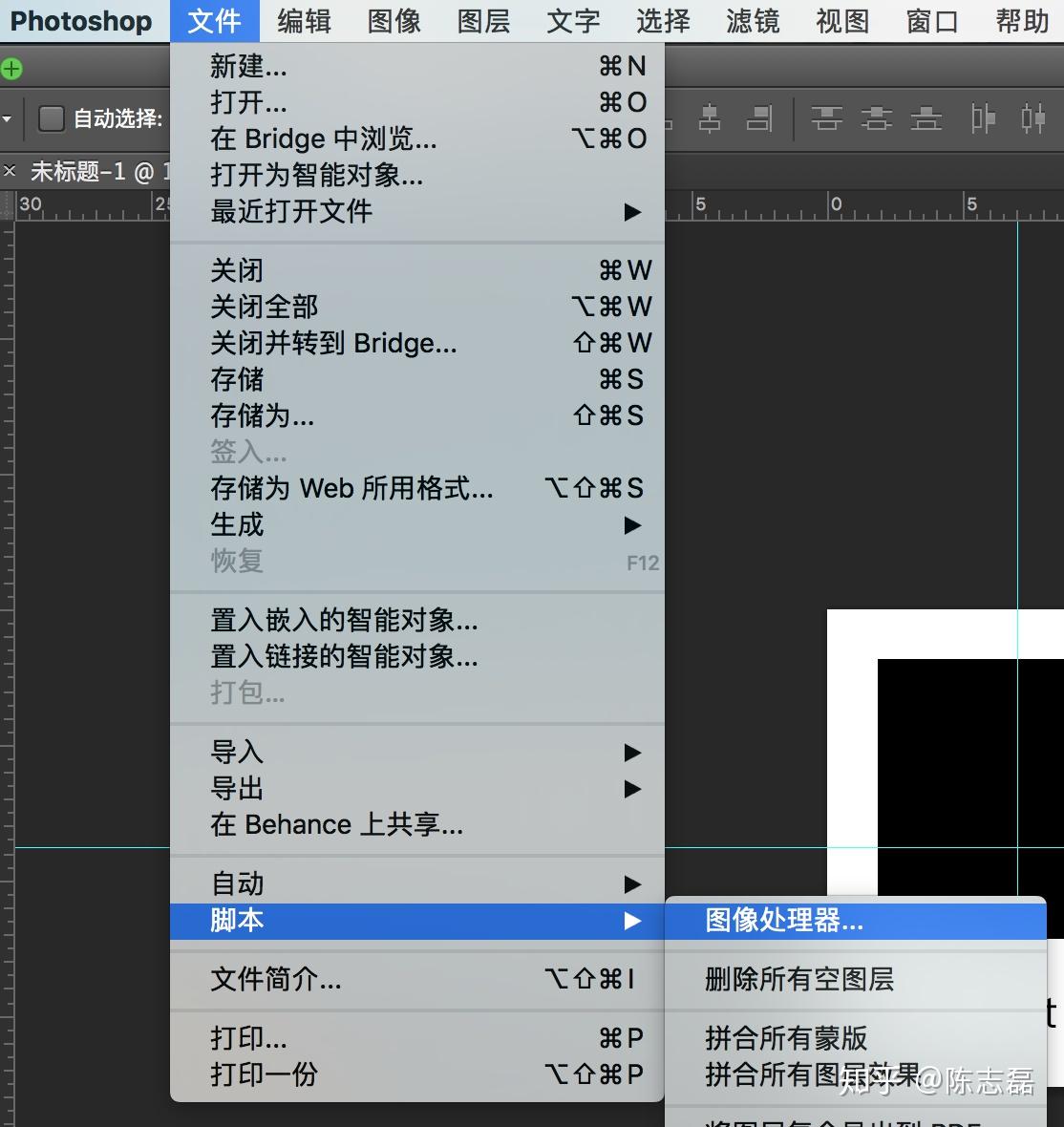Image resolution: width=1064 pixels, height=1127 pixels.
Task: Choose 存储 menu entry
Action: (417, 379)
